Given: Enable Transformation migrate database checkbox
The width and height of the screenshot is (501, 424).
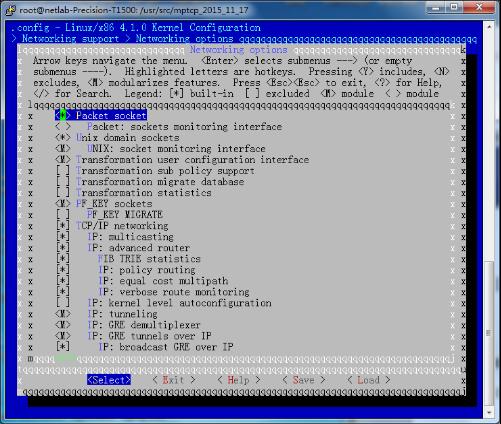Looking at the screenshot, I should coord(63,182).
